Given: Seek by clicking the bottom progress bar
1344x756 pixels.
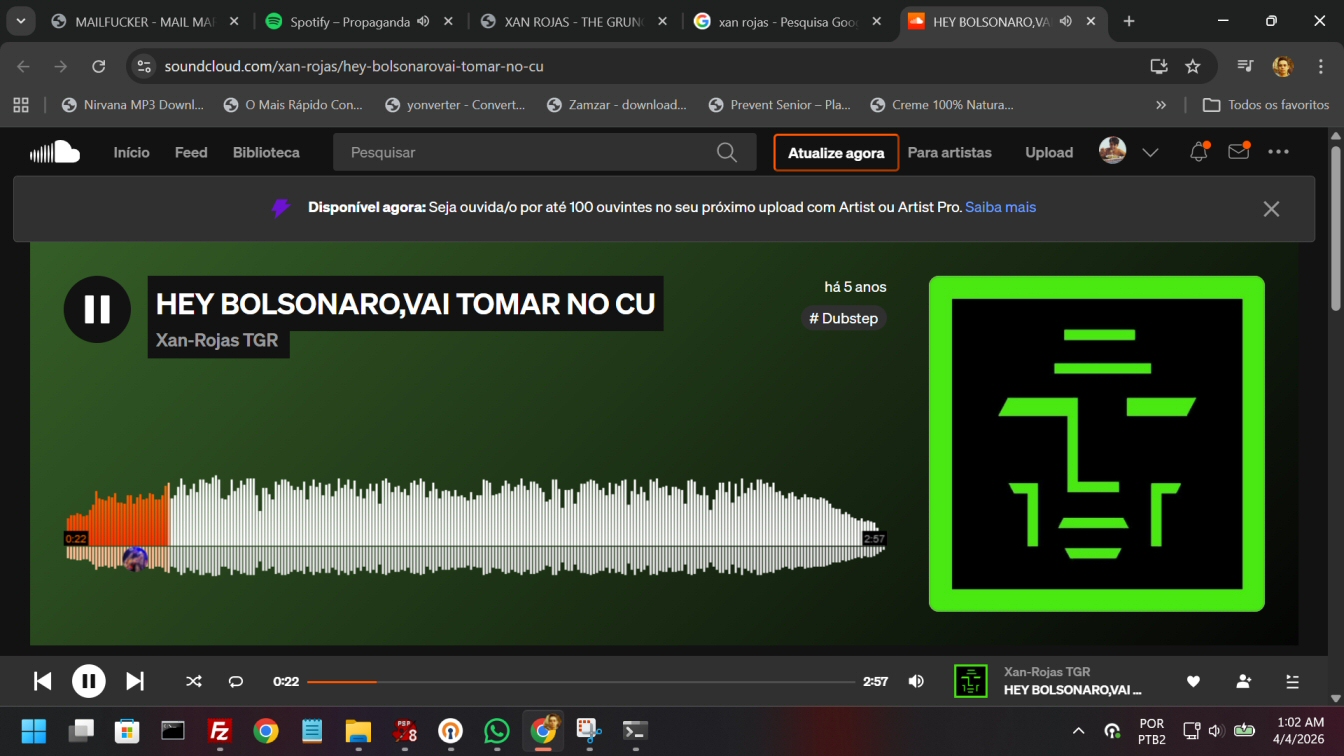Looking at the screenshot, I should (x=580, y=681).
